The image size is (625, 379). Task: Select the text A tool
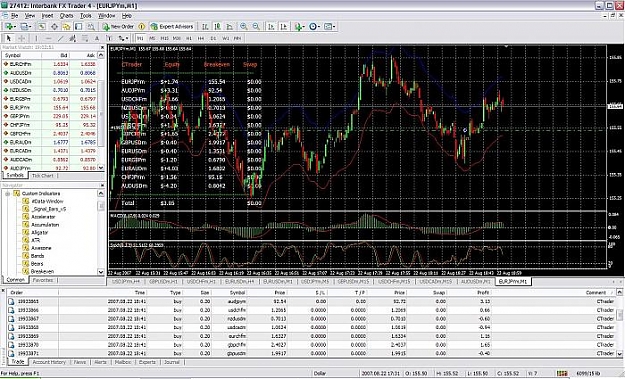coord(97,38)
